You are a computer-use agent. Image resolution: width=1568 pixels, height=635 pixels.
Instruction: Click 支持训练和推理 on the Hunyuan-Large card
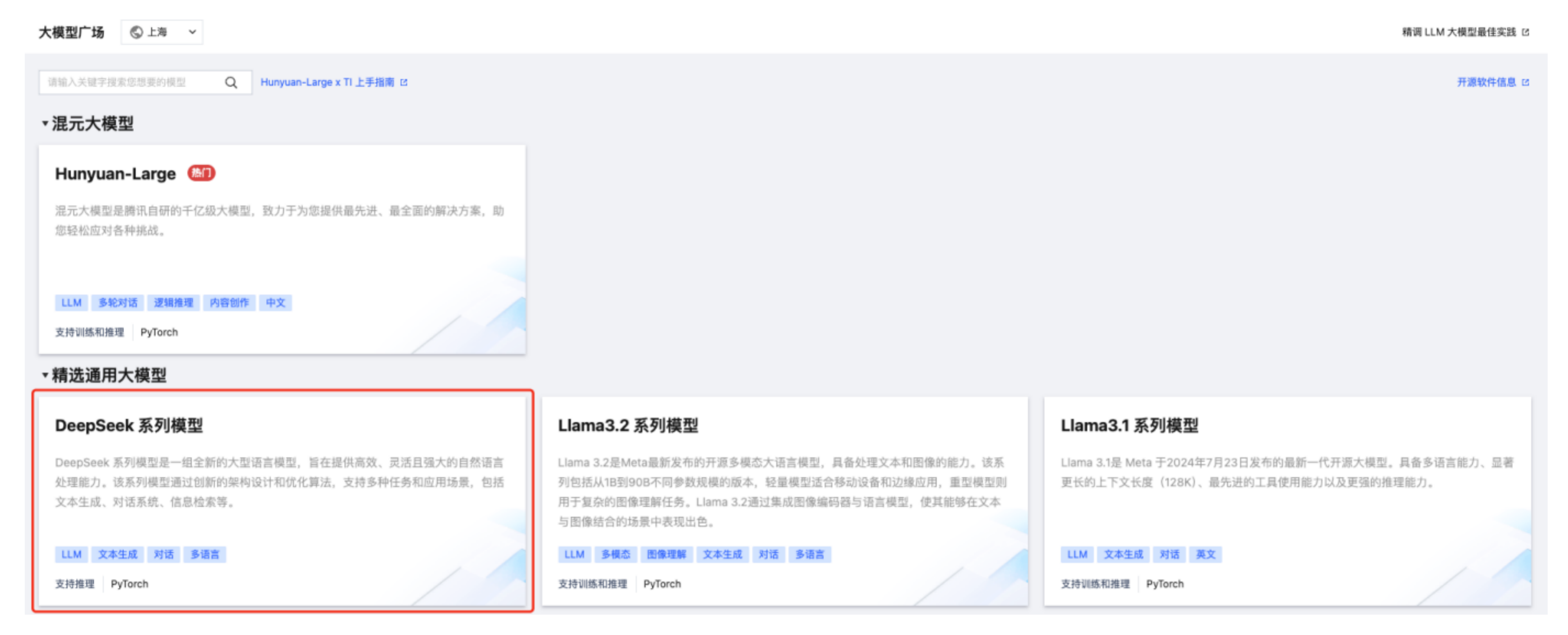click(89, 332)
